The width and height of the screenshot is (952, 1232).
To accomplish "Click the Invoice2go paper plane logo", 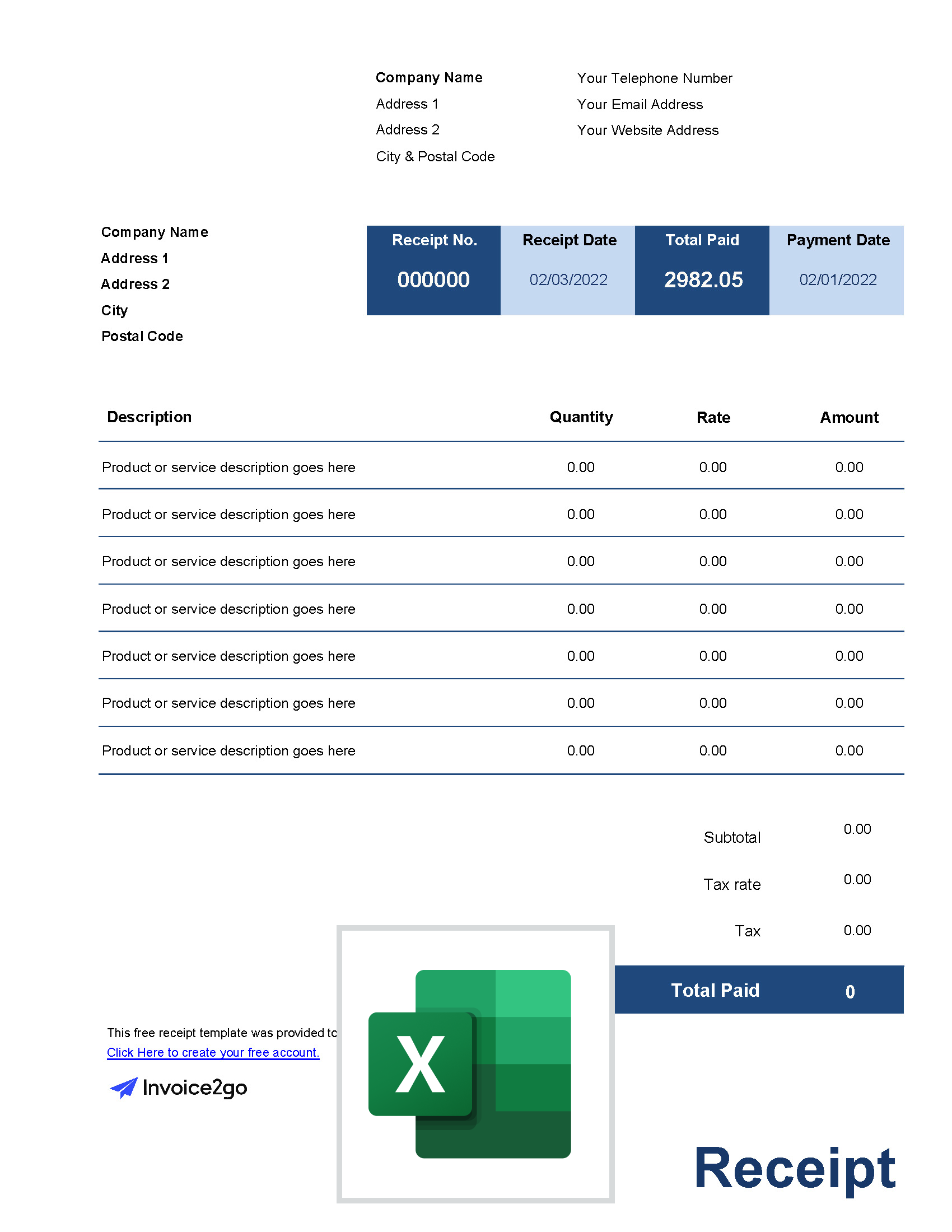I will [124, 1088].
